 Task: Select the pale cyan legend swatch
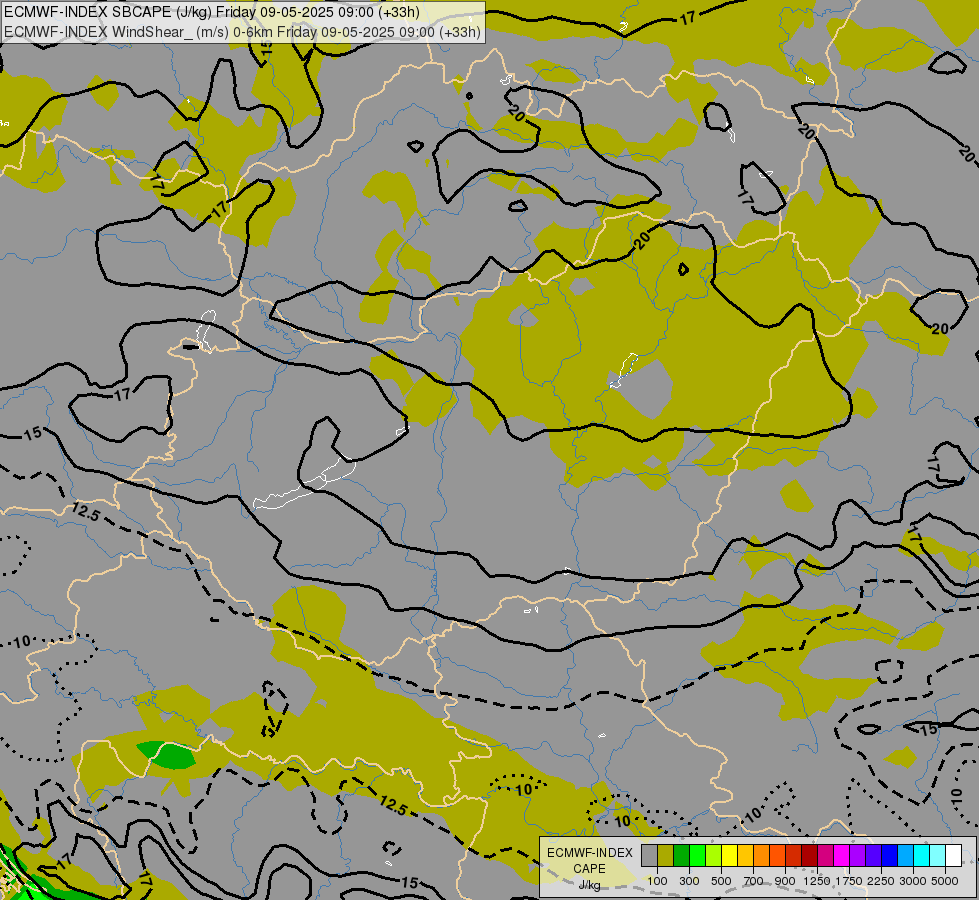(x=937, y=855)
